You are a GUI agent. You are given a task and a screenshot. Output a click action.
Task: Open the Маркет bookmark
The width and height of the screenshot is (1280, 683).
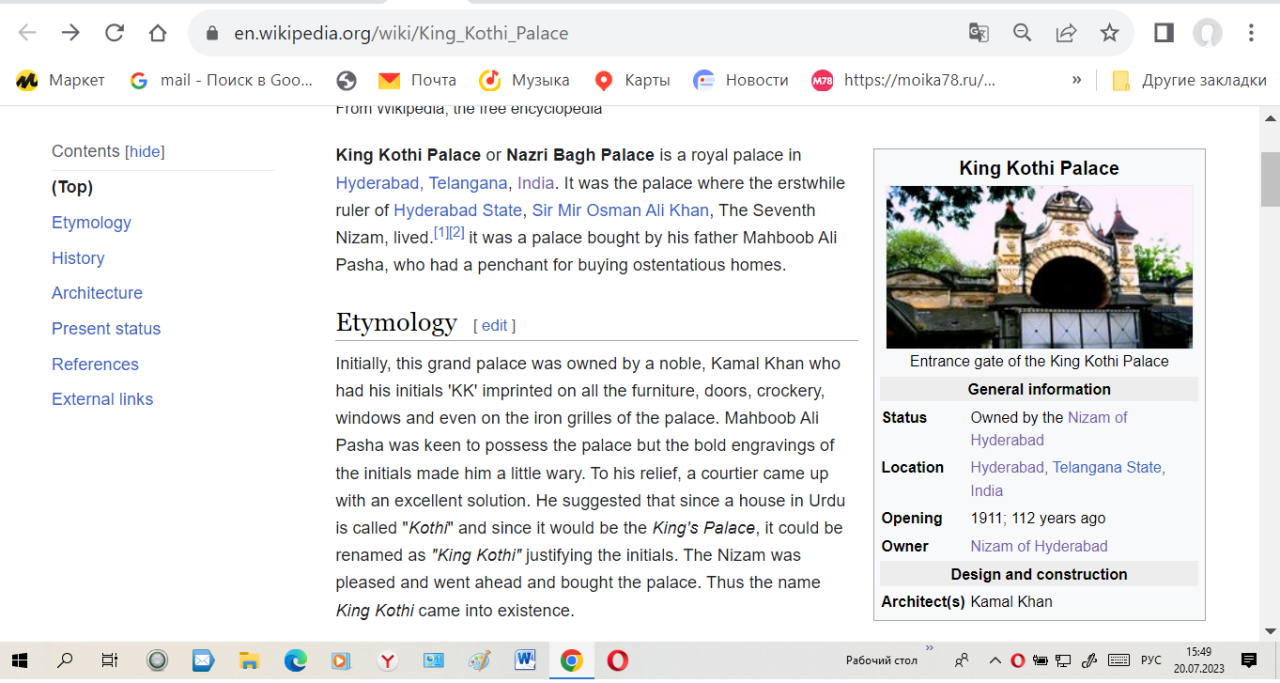point(61,80)
